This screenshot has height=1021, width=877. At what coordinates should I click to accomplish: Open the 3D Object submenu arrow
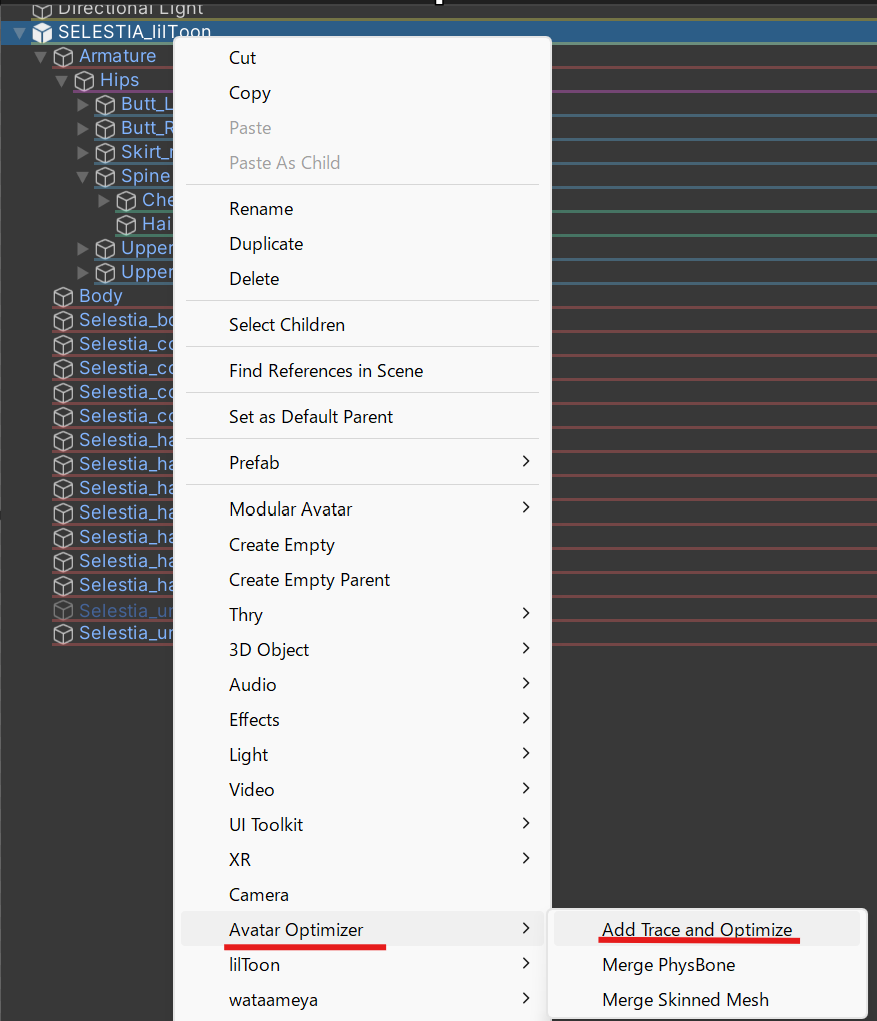click(x=526, y=649)
